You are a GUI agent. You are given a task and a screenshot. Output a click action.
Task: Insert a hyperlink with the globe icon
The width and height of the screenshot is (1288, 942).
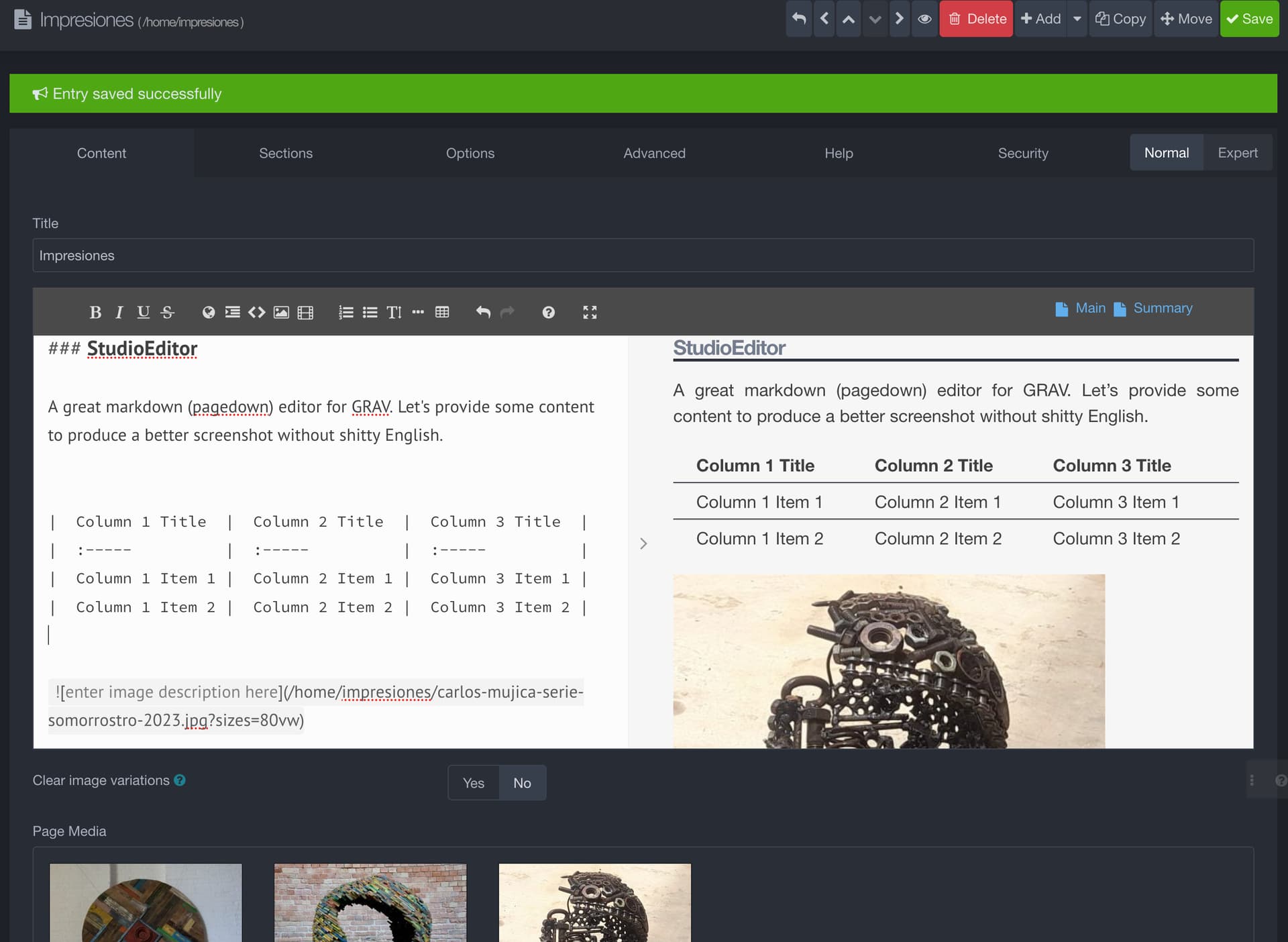(209, 312)
